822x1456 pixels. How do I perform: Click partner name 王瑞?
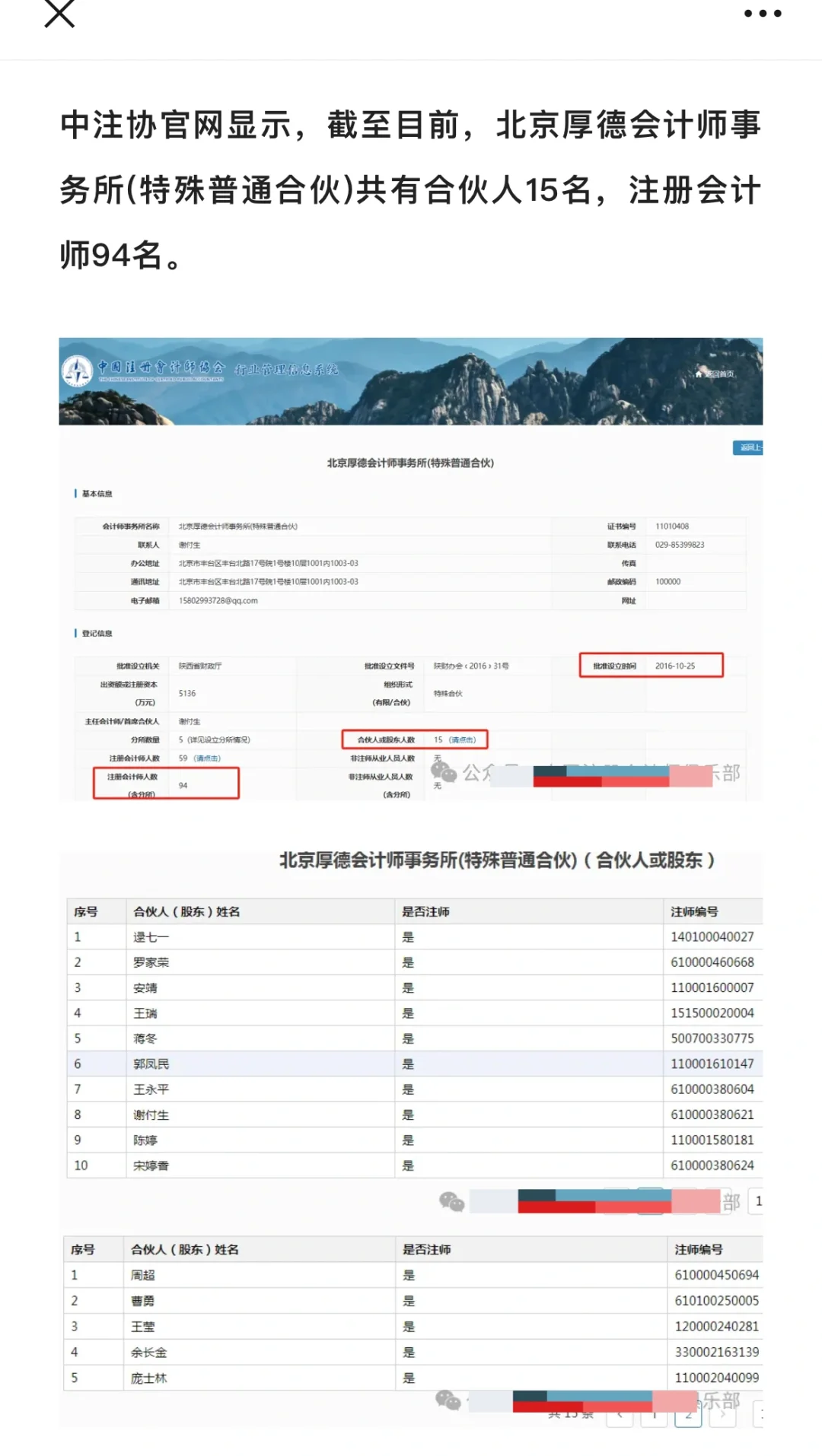[145, 1013]
